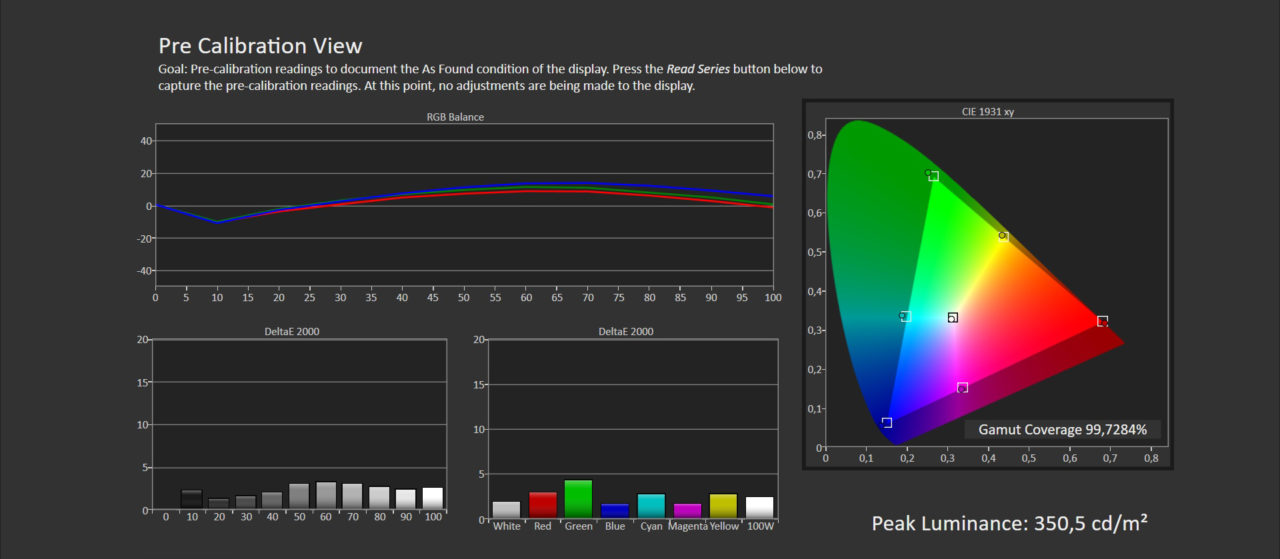
Task: Click the Blue bar in the DeltaE chart
Action: click(x=615, y=510)
